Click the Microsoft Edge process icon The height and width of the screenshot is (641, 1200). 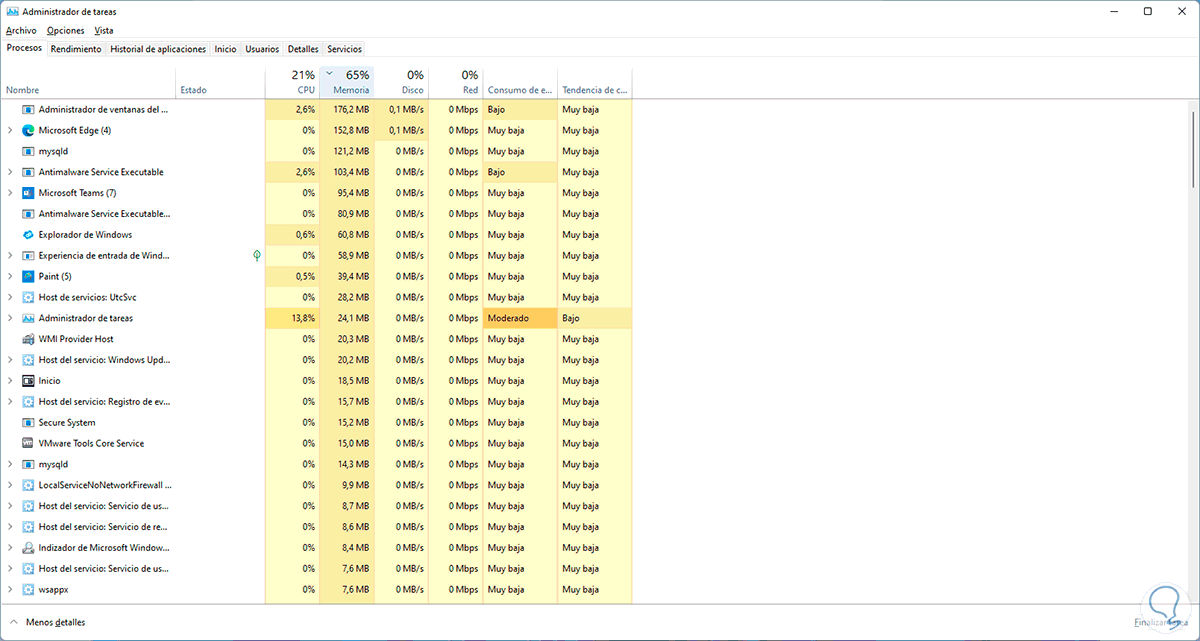point(28,130)
